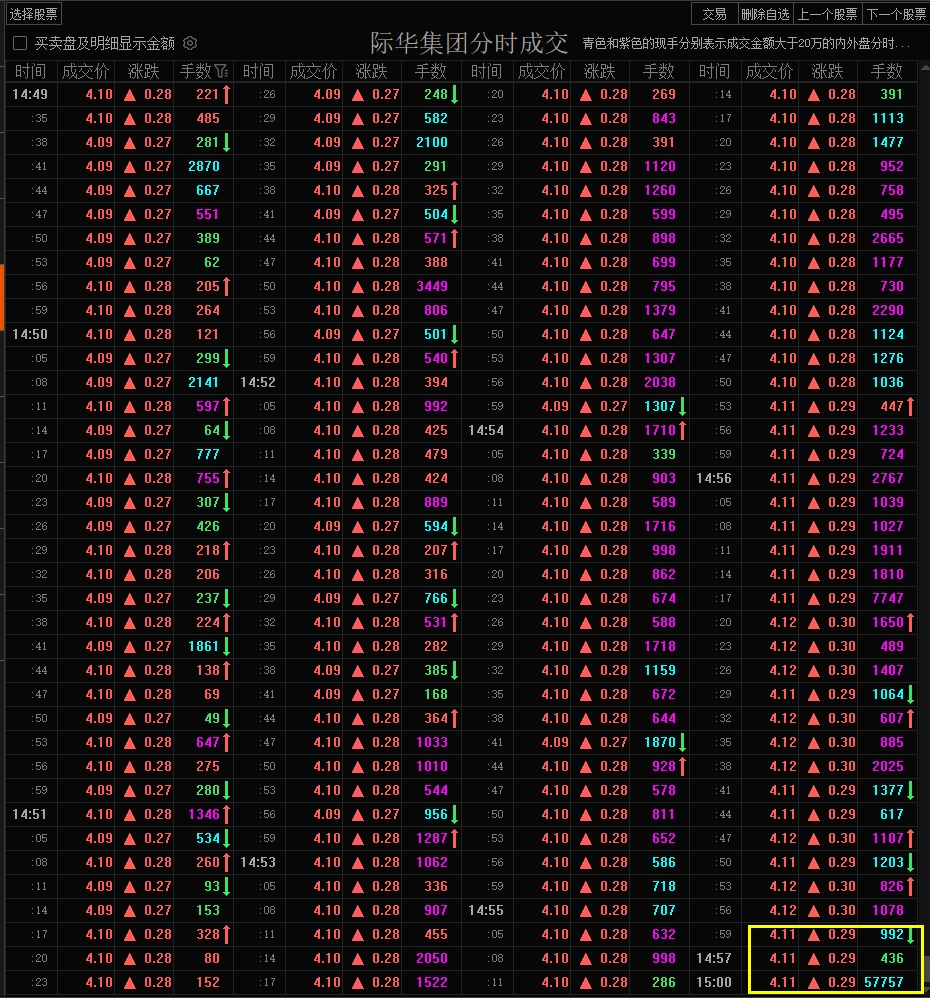Select the 14:57 time cell
This screenshot has height=998, width=930.
(714, 958)
